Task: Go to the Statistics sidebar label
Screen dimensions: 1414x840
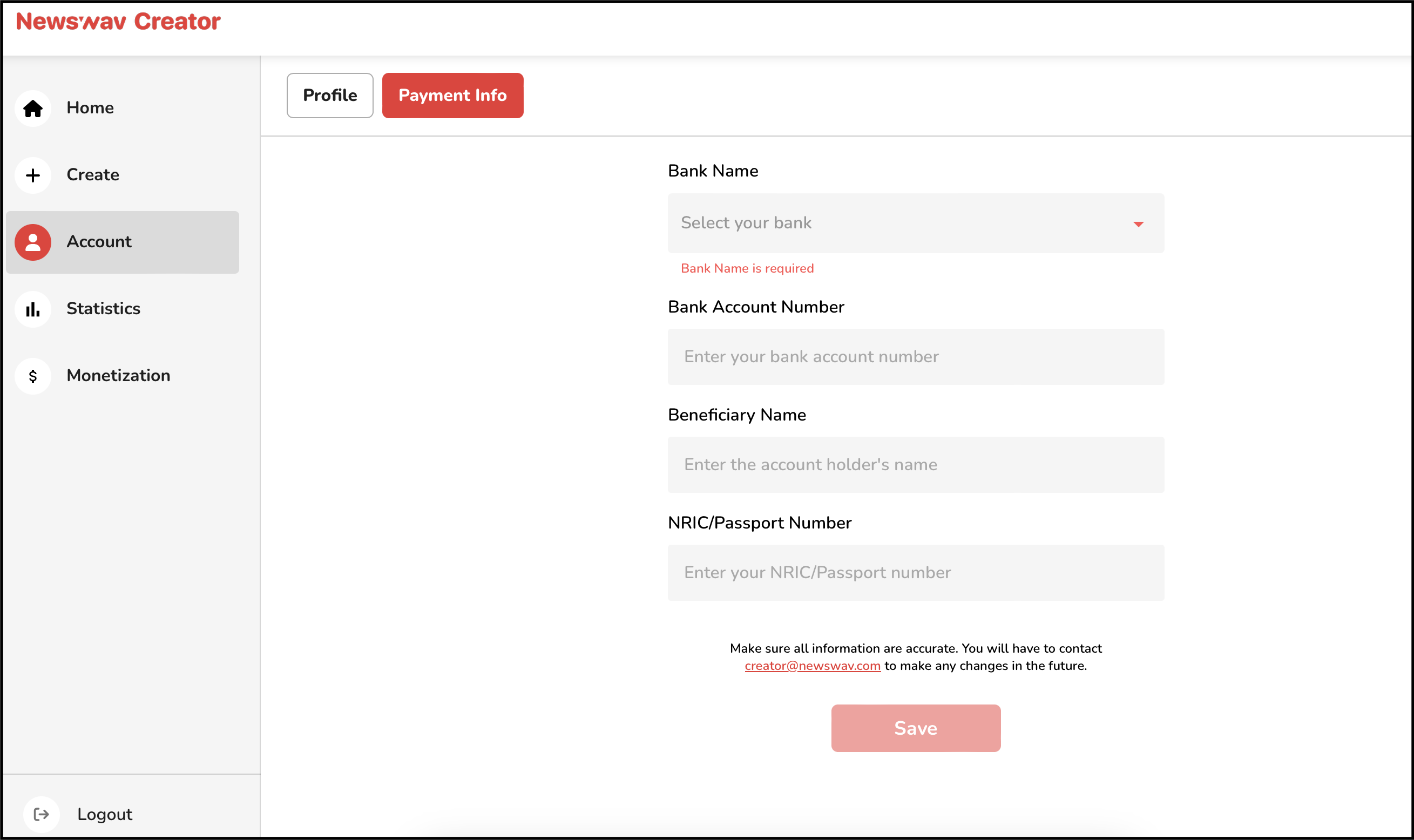Action: pyautogui.click(x=103, y=308)
